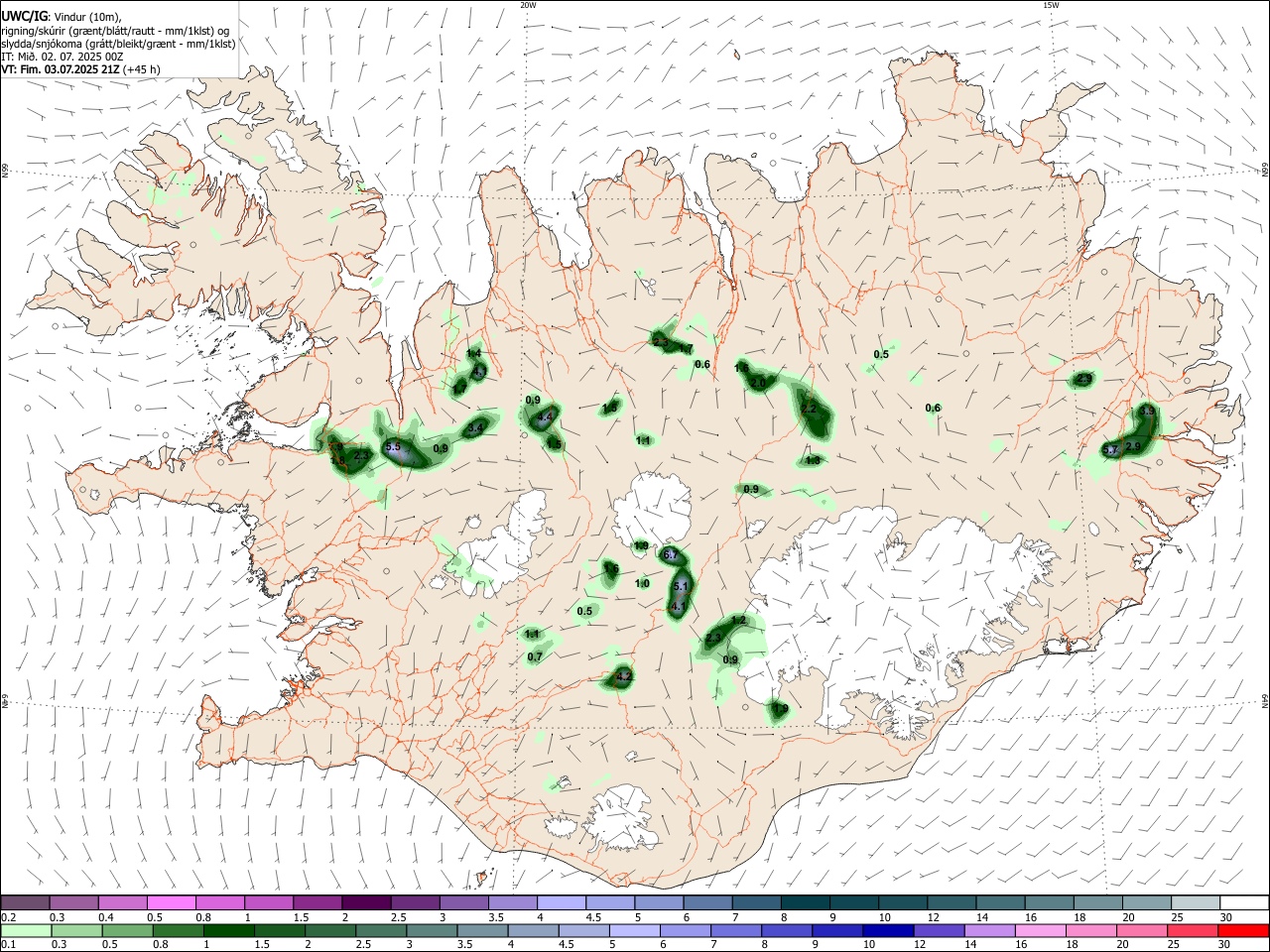Click the 3.4 precipitation value on the map
The height and width of the screenshot is (952, 1270).
tap(474, 428)
